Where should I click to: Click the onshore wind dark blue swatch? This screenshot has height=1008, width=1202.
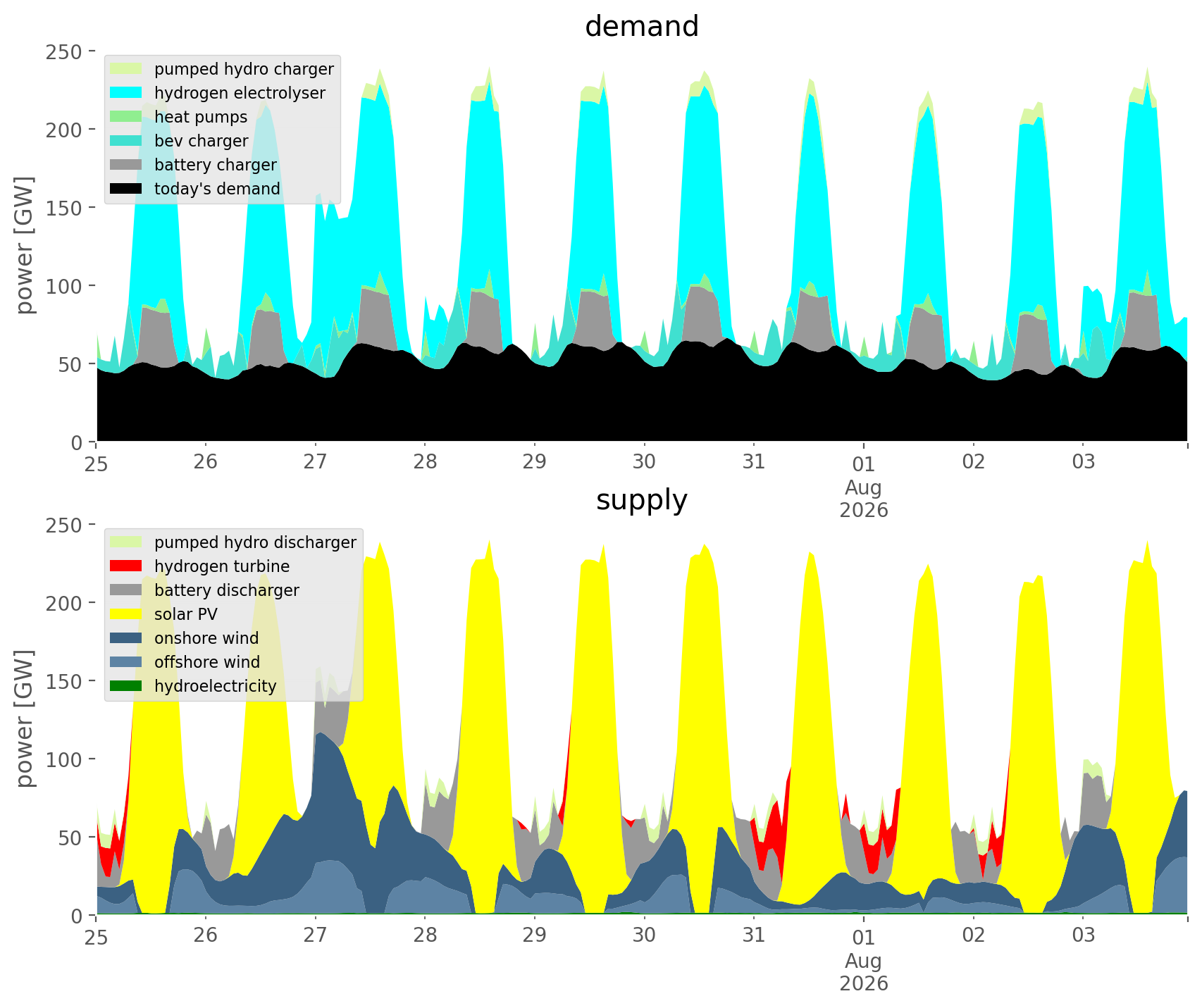tap(127, 638)
